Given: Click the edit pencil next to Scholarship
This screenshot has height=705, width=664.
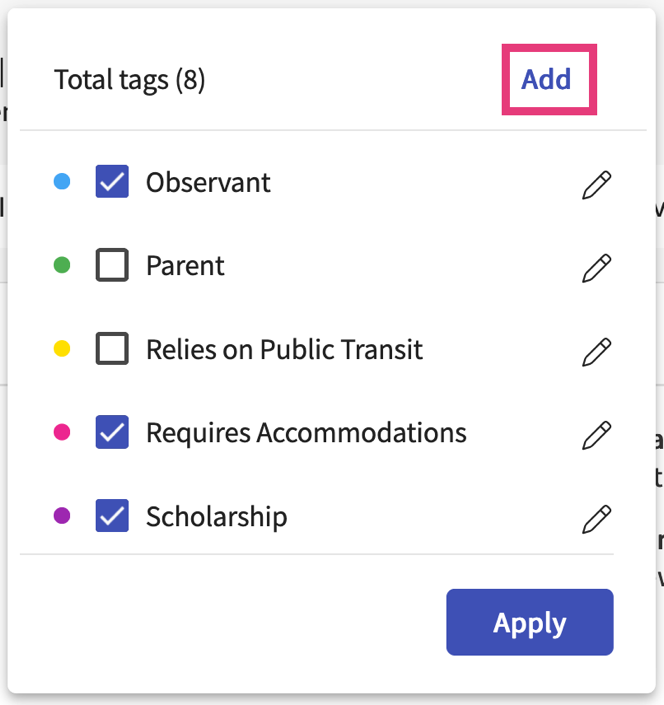Looking at the screenshot, I should tap(596, 518).
